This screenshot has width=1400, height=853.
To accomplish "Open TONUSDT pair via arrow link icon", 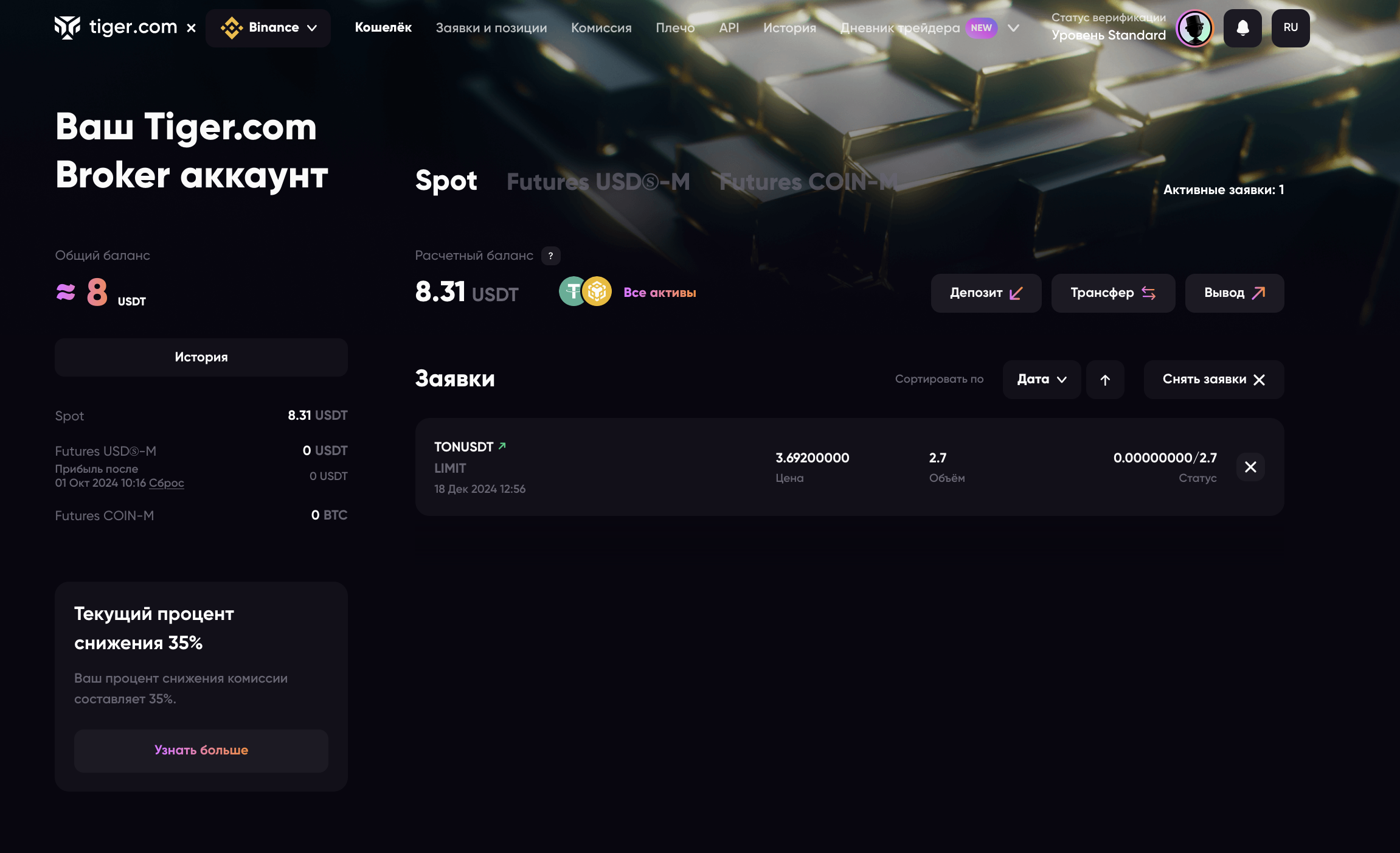I will click(502, 446).
